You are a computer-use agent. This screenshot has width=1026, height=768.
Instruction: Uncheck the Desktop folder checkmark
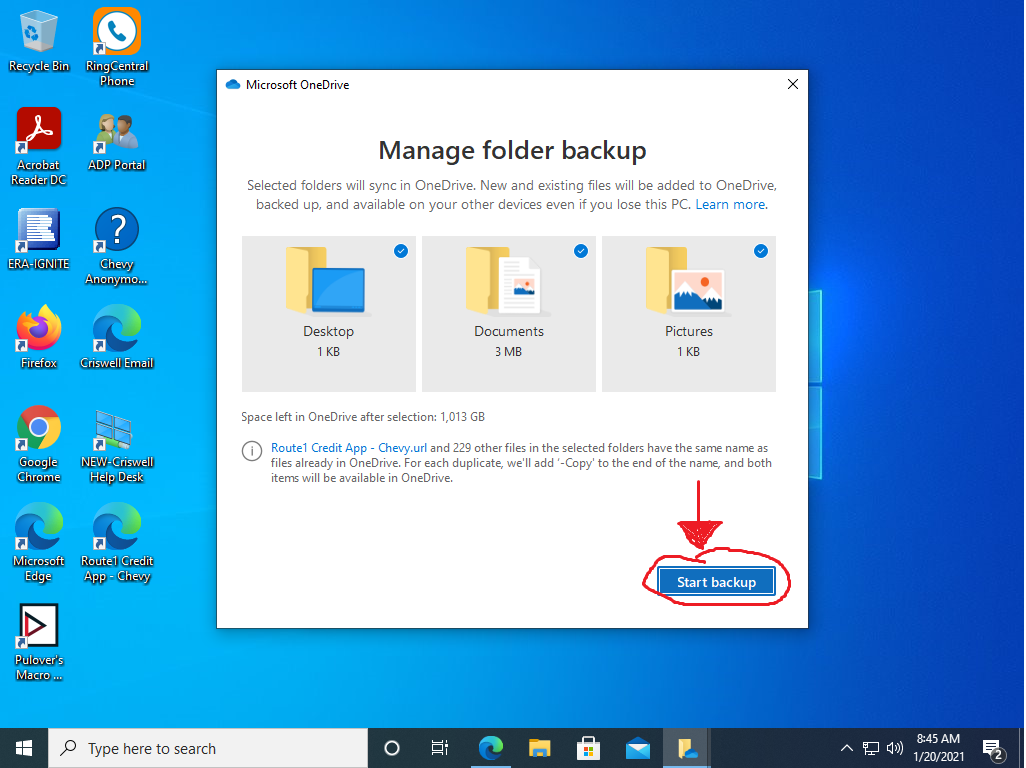pyautogui.click(x=401, y=251)
